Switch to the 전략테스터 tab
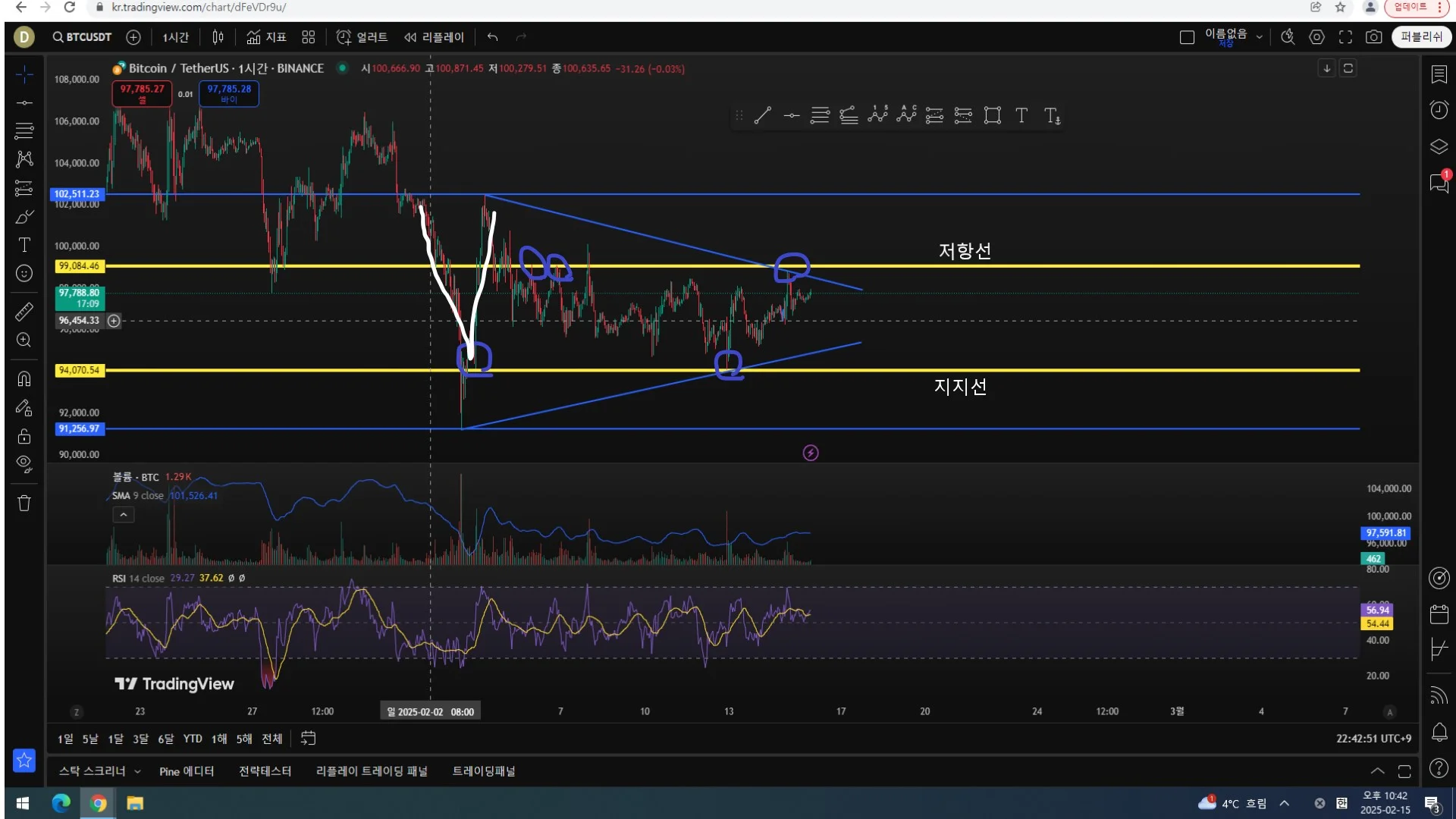The height and width of the screenshot is (819, 1456). tap(265, 771)
